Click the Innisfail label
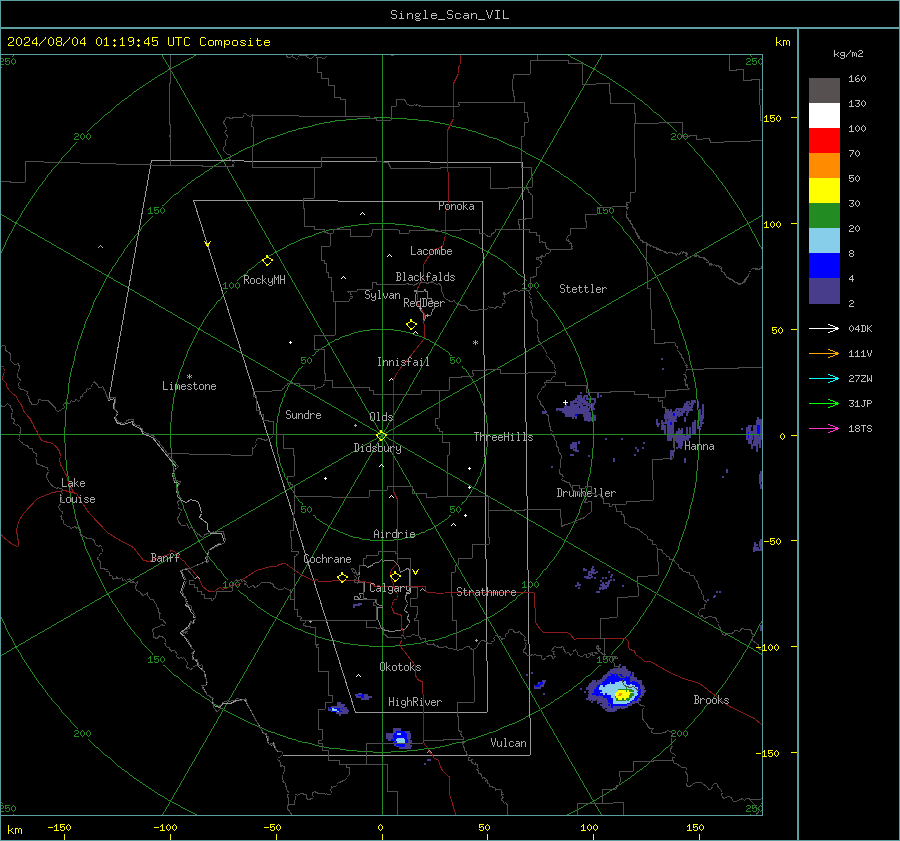This screenshot has width=900, height=841. click(403, 362)
